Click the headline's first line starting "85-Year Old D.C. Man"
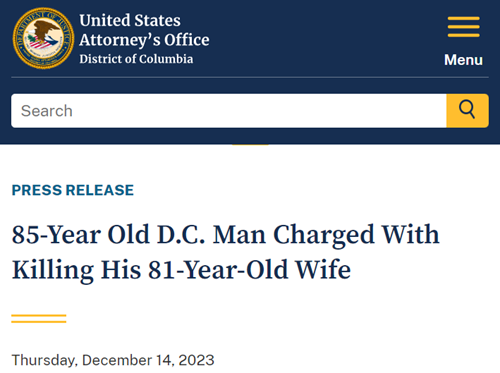 (x=226, y=235)
